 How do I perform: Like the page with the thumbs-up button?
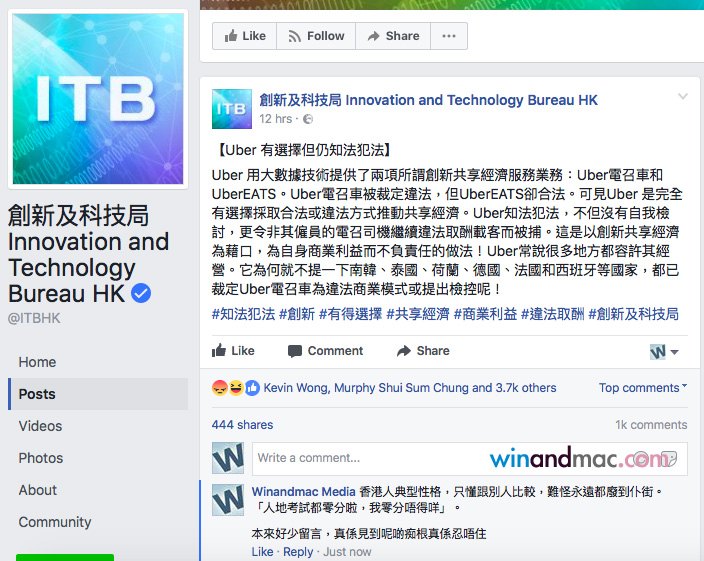245,36
